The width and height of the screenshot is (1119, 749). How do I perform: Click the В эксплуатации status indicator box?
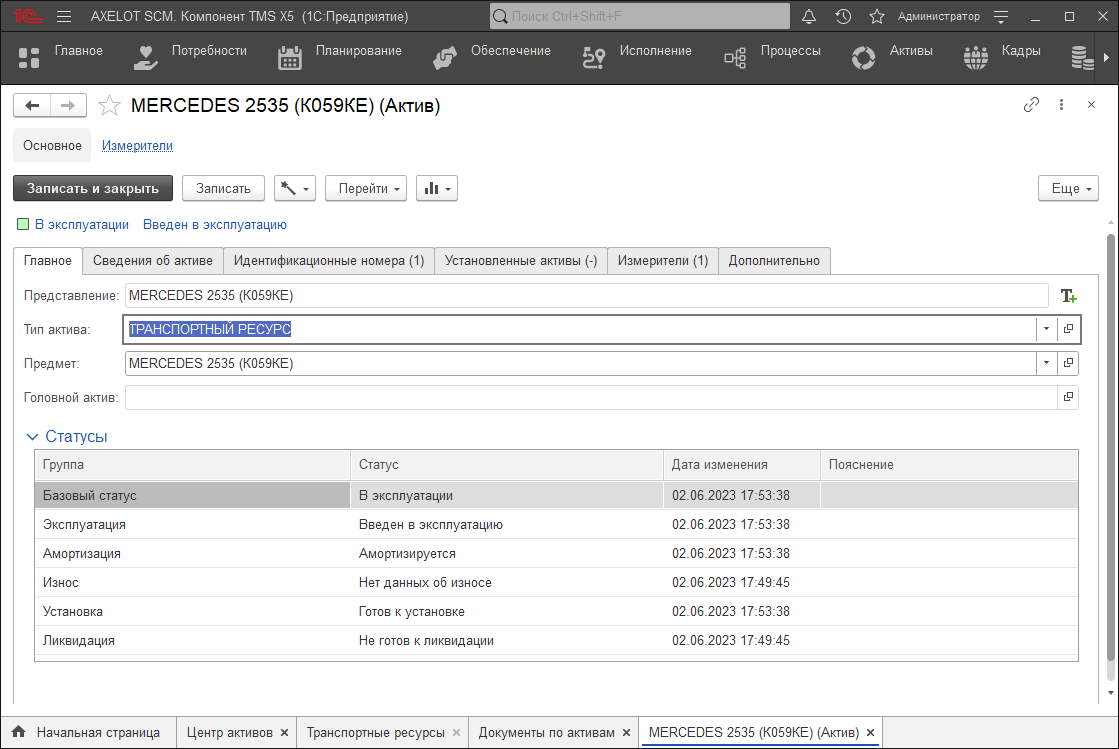pyautogui.click(x=23, y=225)
